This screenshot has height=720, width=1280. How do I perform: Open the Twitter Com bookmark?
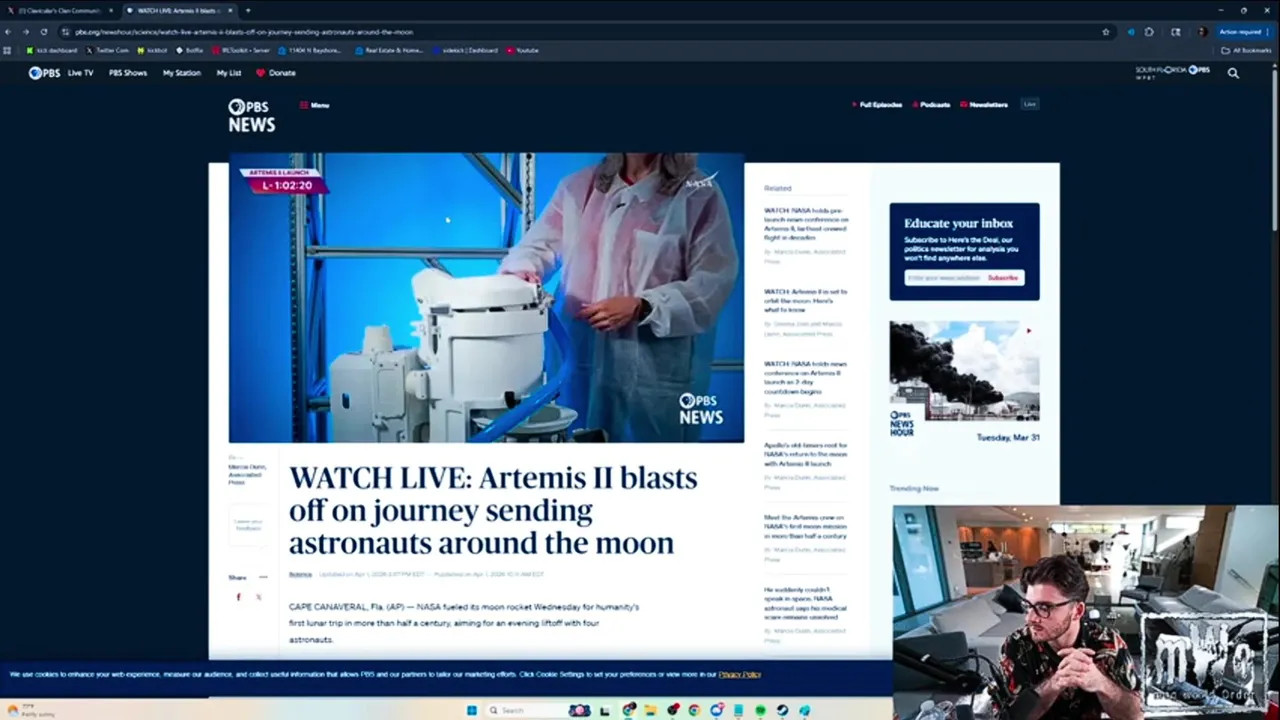click(108, 50)
